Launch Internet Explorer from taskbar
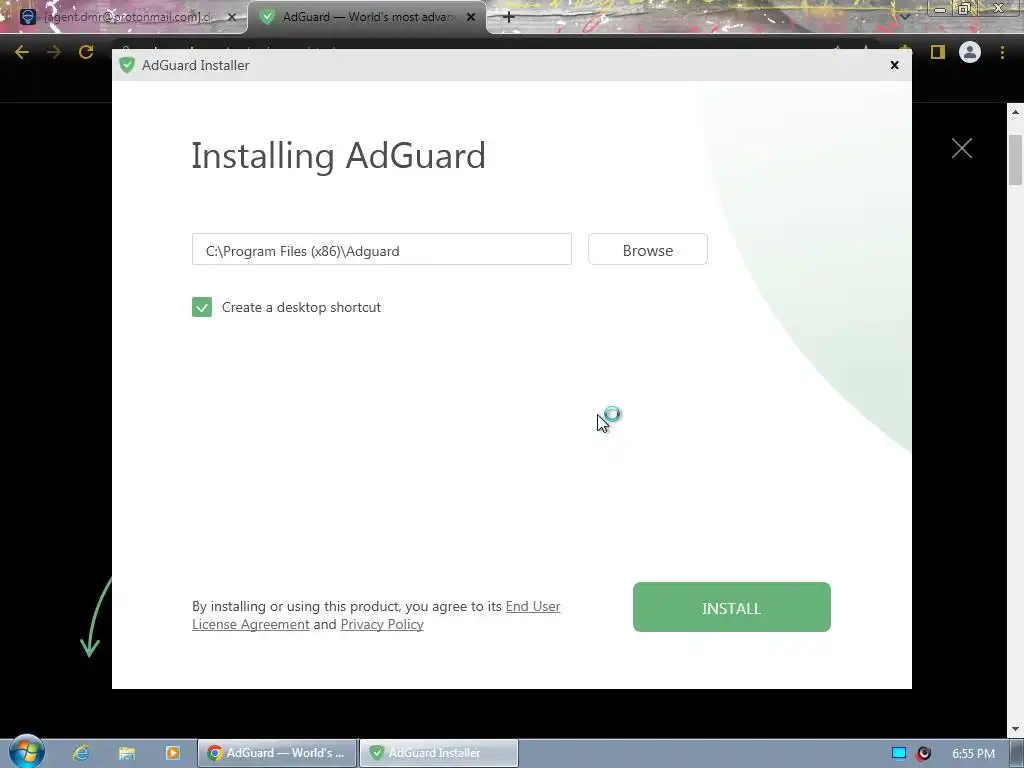 point(81,753)
